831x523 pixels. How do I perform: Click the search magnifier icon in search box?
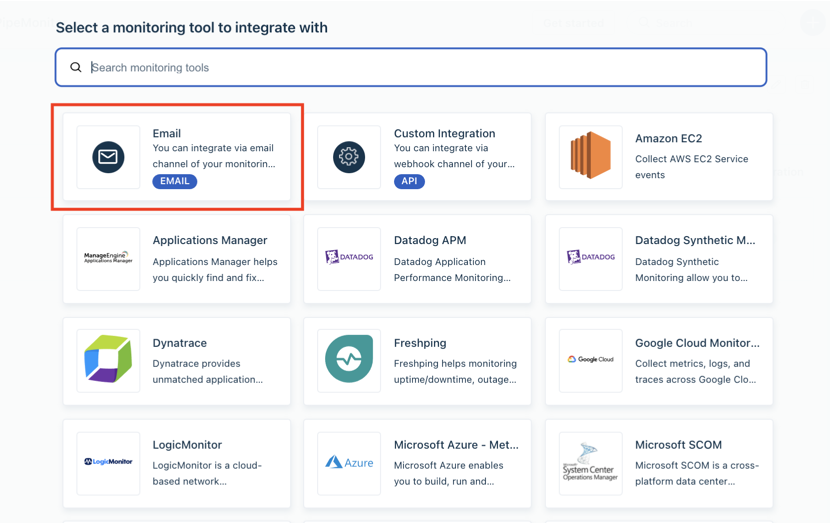76,67
